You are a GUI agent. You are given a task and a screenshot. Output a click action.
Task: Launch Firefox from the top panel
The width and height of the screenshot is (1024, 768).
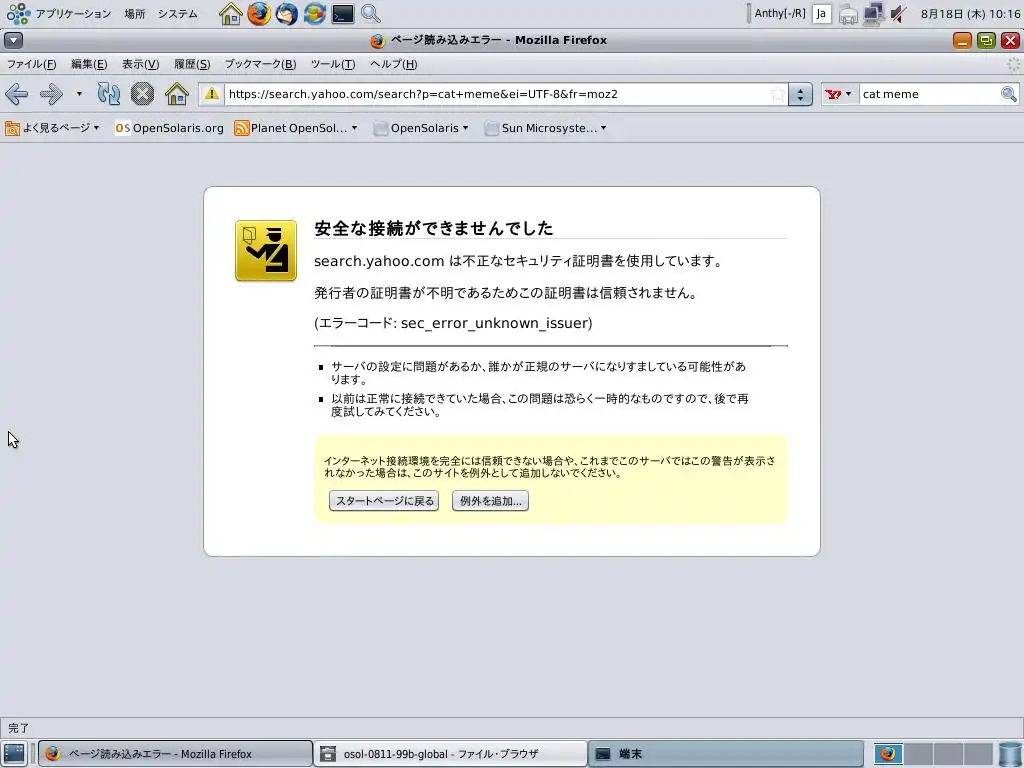(x=259, y=14)
